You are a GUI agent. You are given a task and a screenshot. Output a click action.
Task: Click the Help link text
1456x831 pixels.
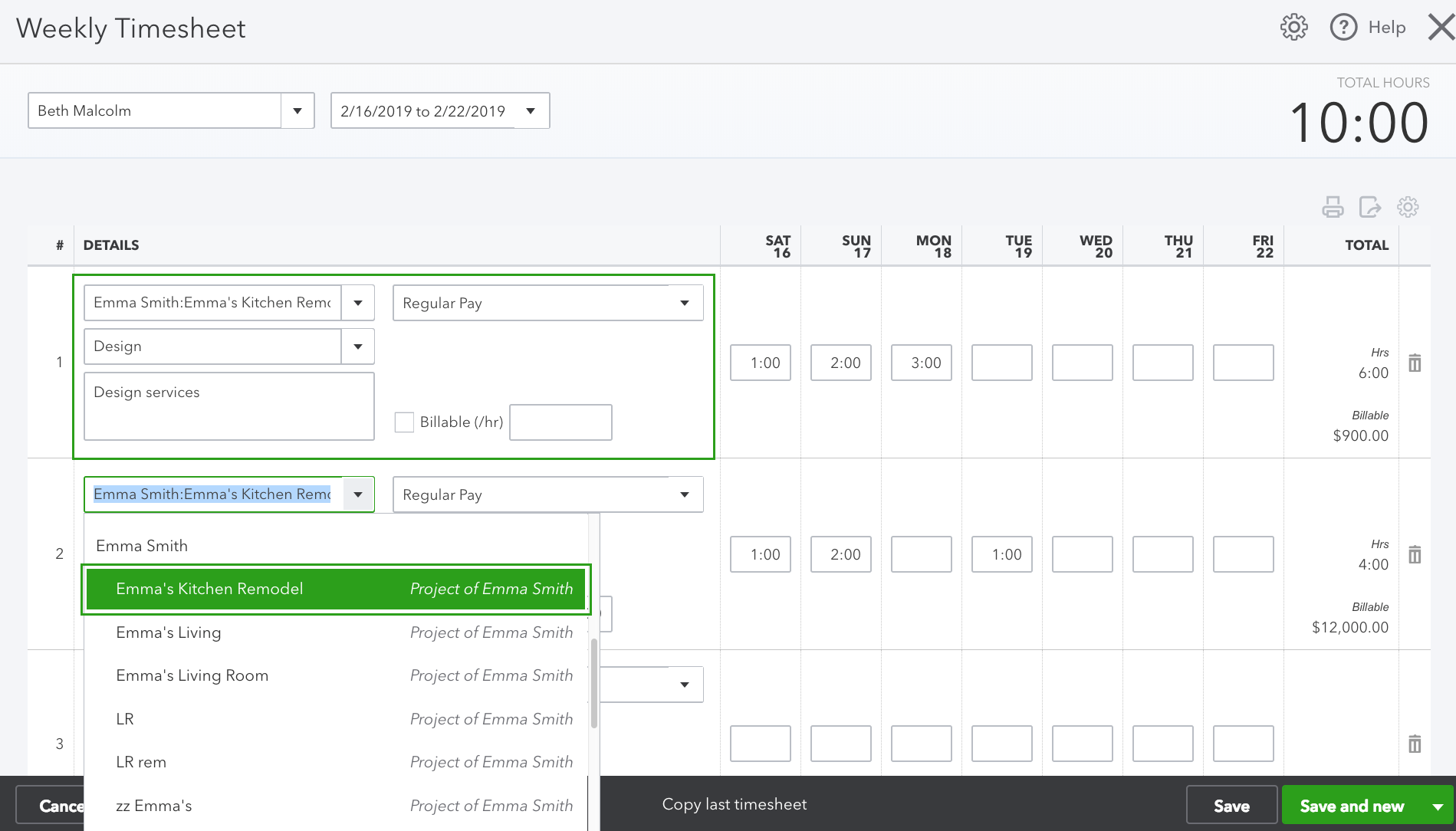tap(1387, 28)
